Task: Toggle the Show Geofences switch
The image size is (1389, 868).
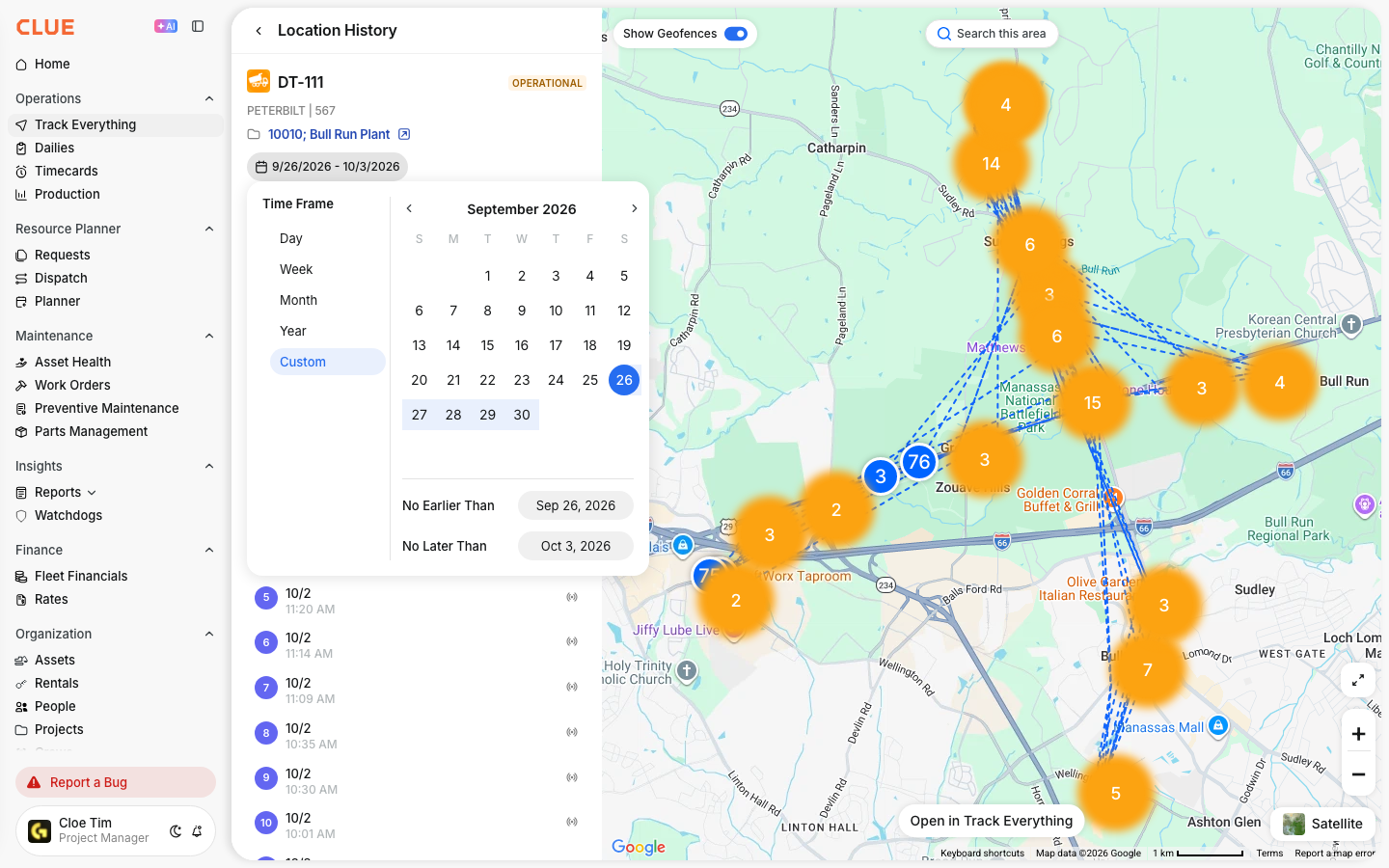Action: (736, 34)
